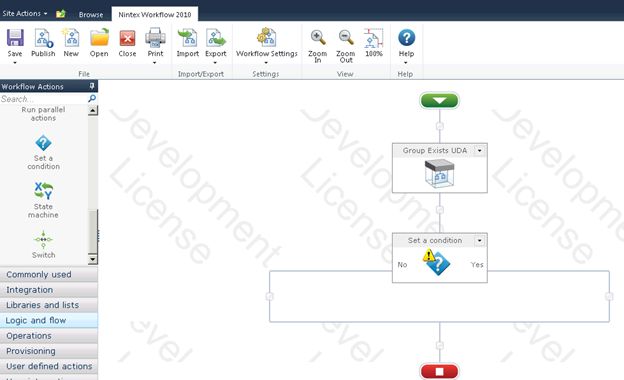Viewport: 624px width, 380px height.
Task: Click the Group Exists UDA title
Action: [x=435, y=150]
